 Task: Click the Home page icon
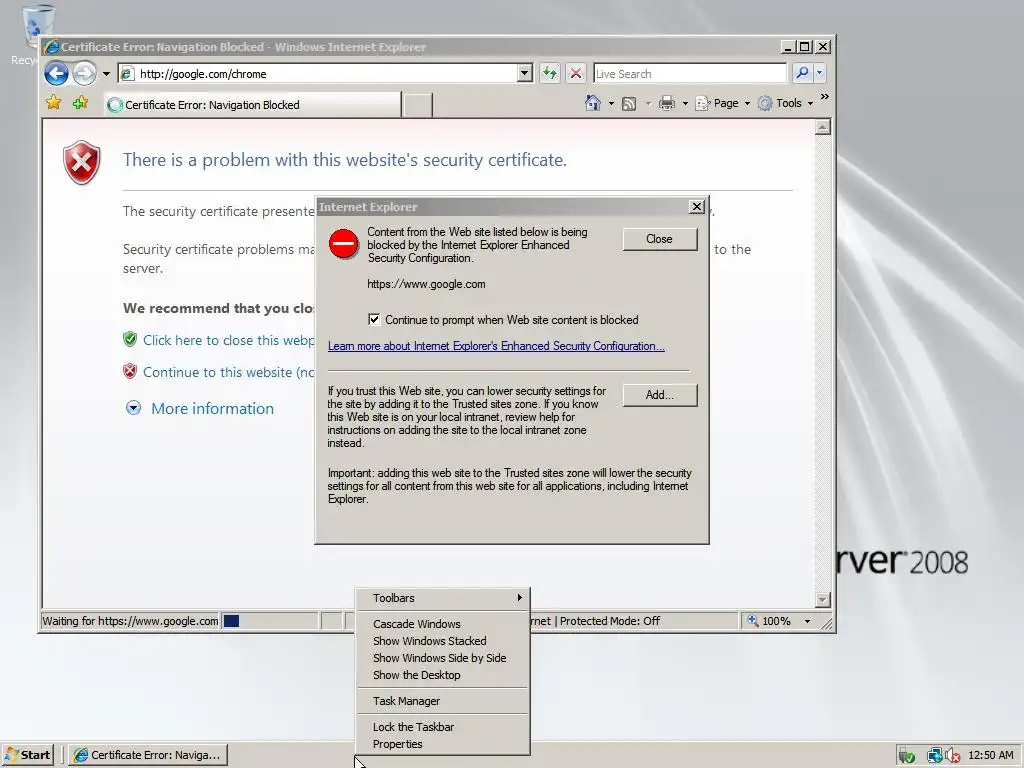(x=593, y=103)
